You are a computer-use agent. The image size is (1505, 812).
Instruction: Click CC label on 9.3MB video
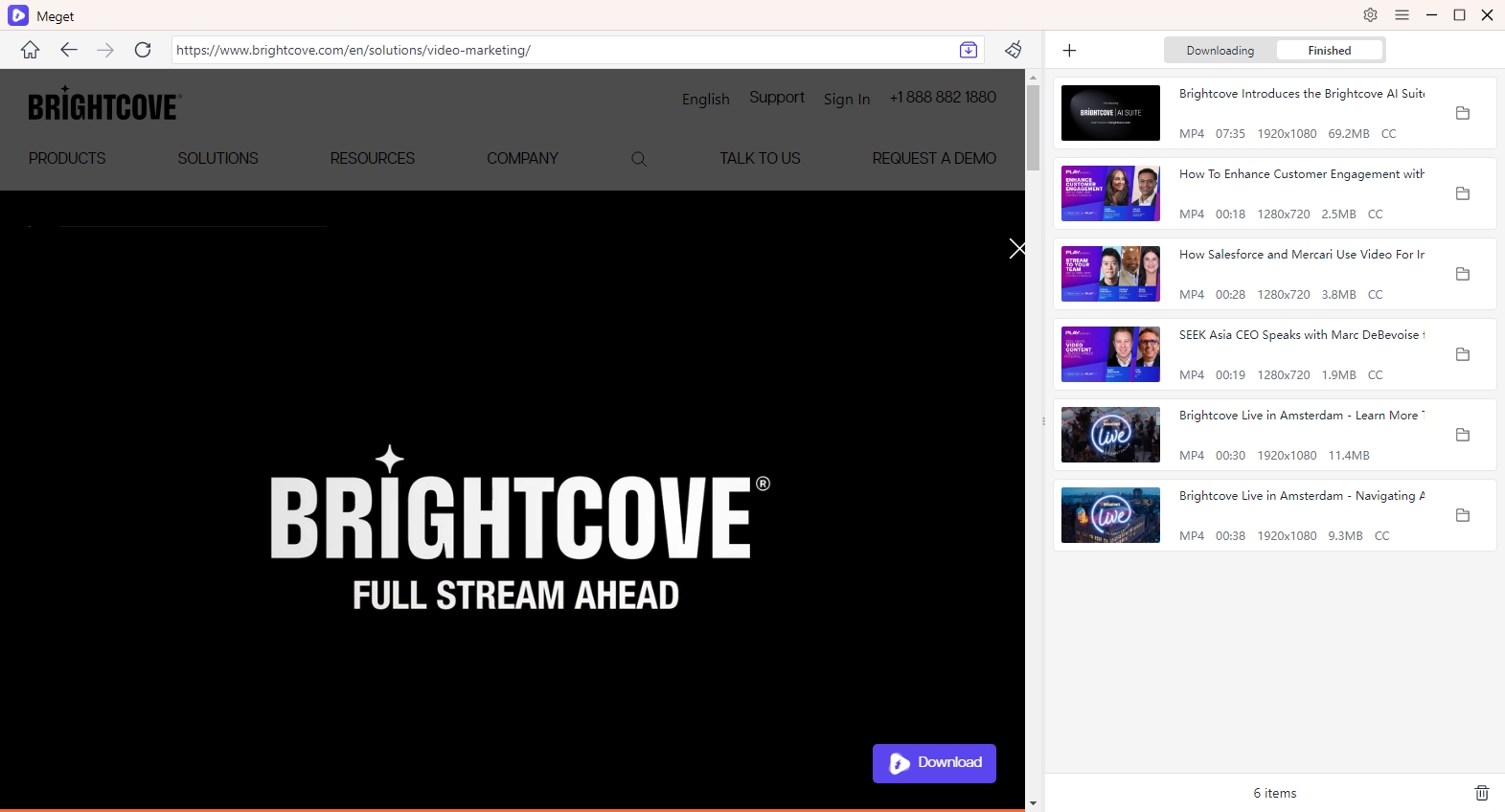(1382, 536)
